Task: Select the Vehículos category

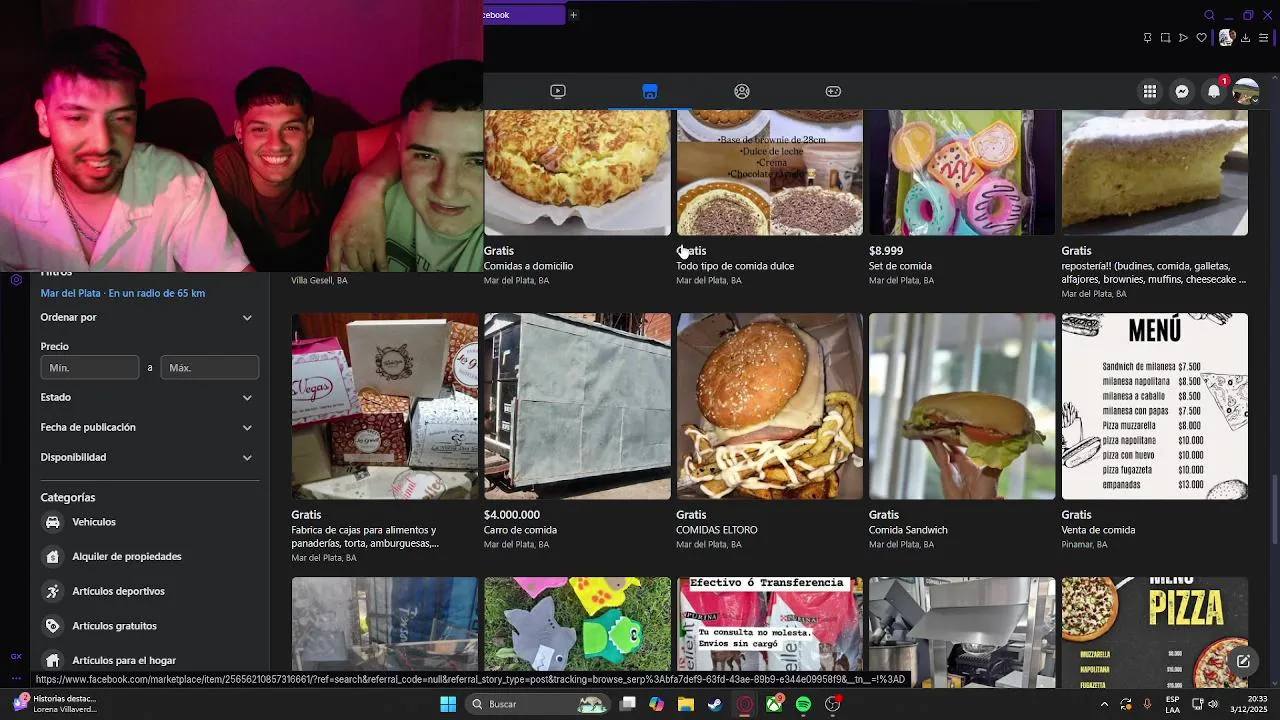Action: pos(149,522)
